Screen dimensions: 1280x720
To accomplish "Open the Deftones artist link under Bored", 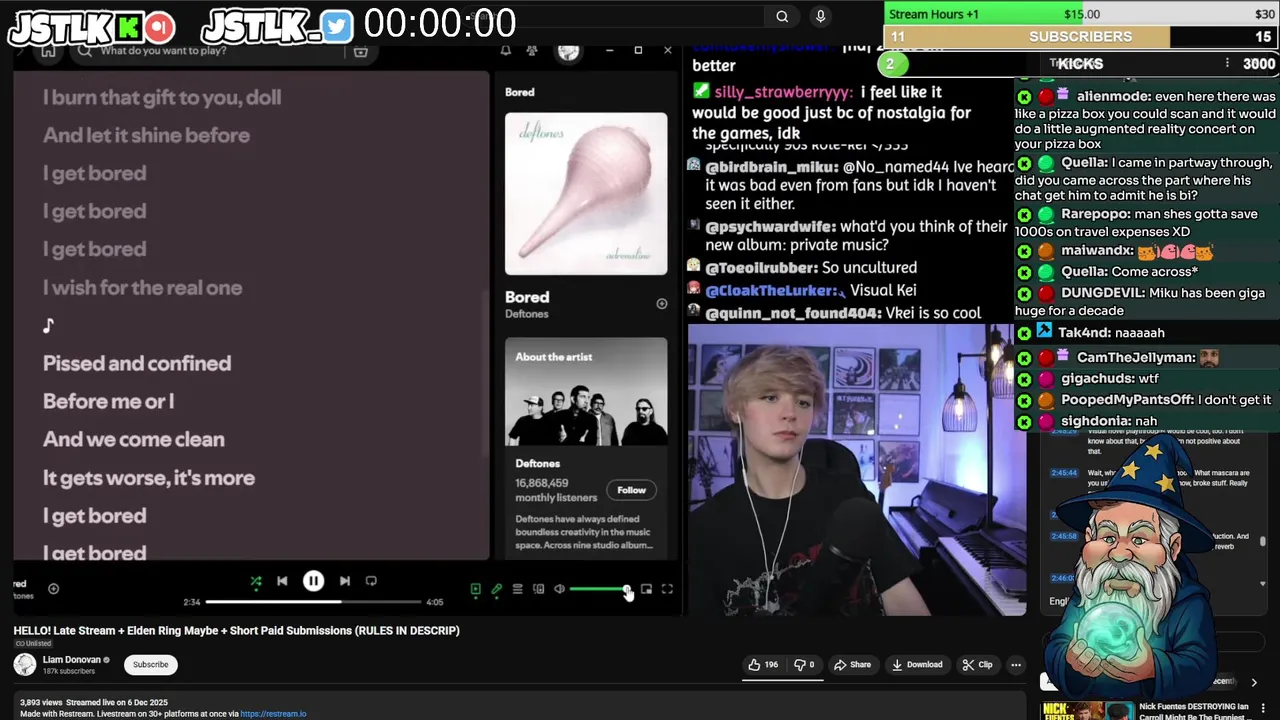I will tap(527, 314).
